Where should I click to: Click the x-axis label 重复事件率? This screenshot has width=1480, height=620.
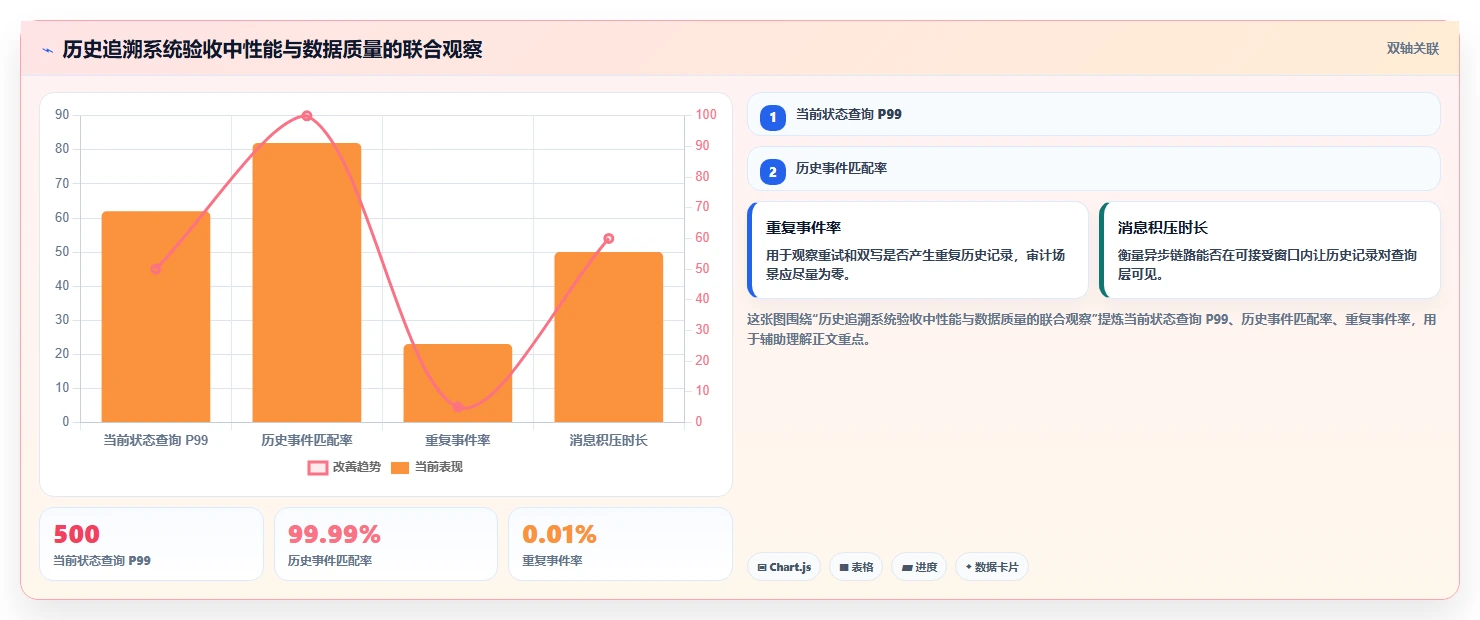[x=458, y=440]
